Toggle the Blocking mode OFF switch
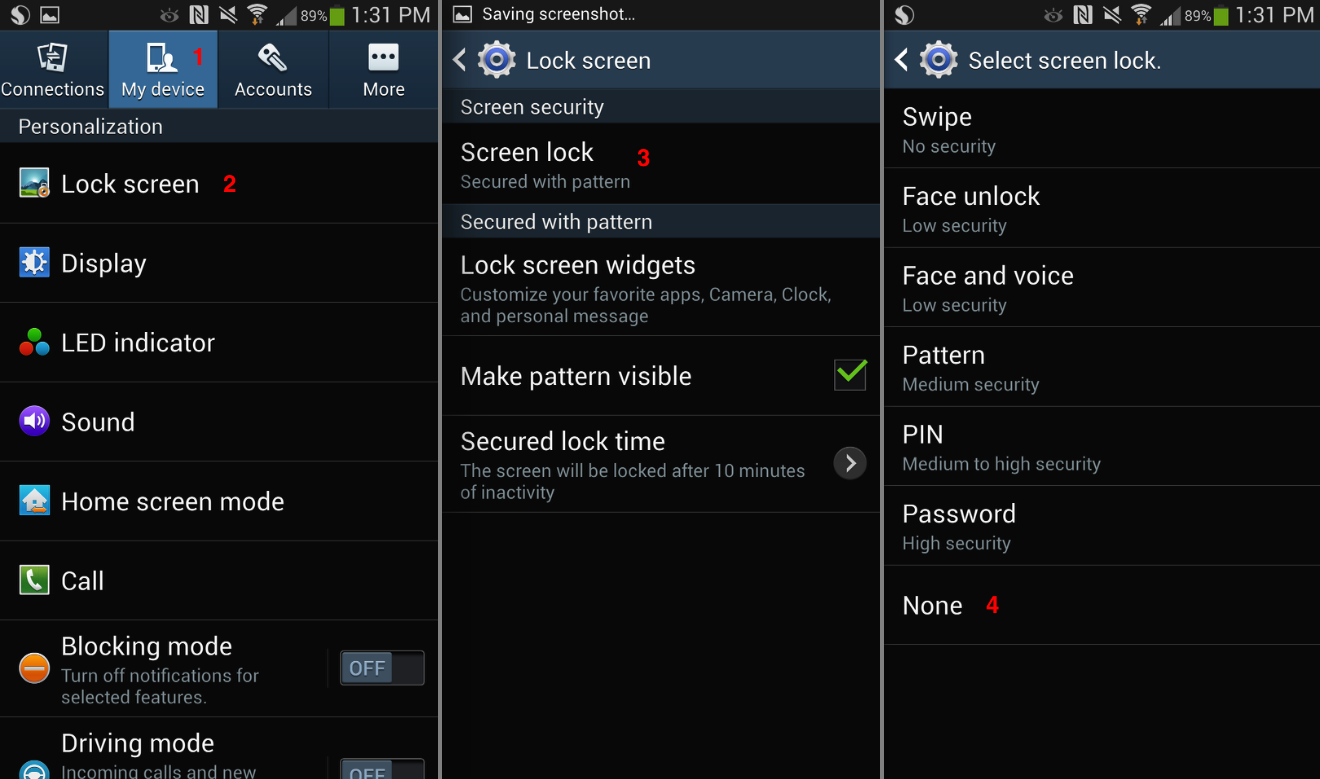 pos(382,668)
